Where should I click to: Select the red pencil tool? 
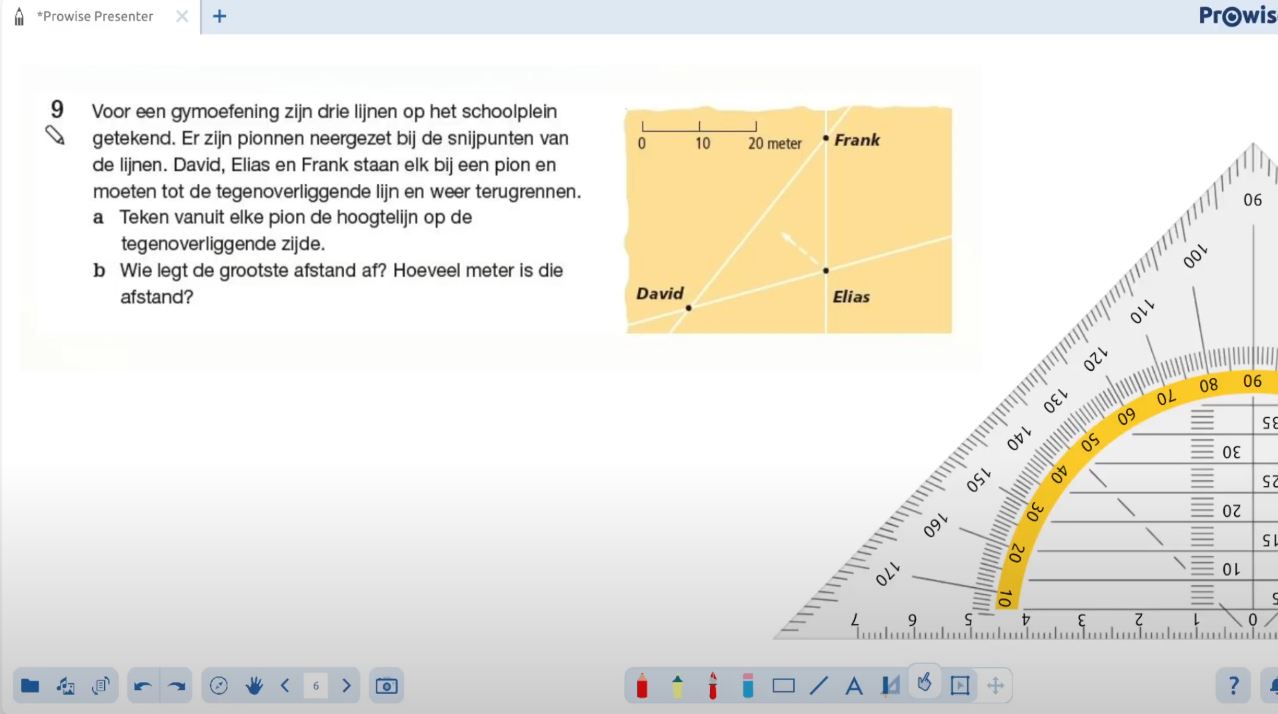coord(642,685)
